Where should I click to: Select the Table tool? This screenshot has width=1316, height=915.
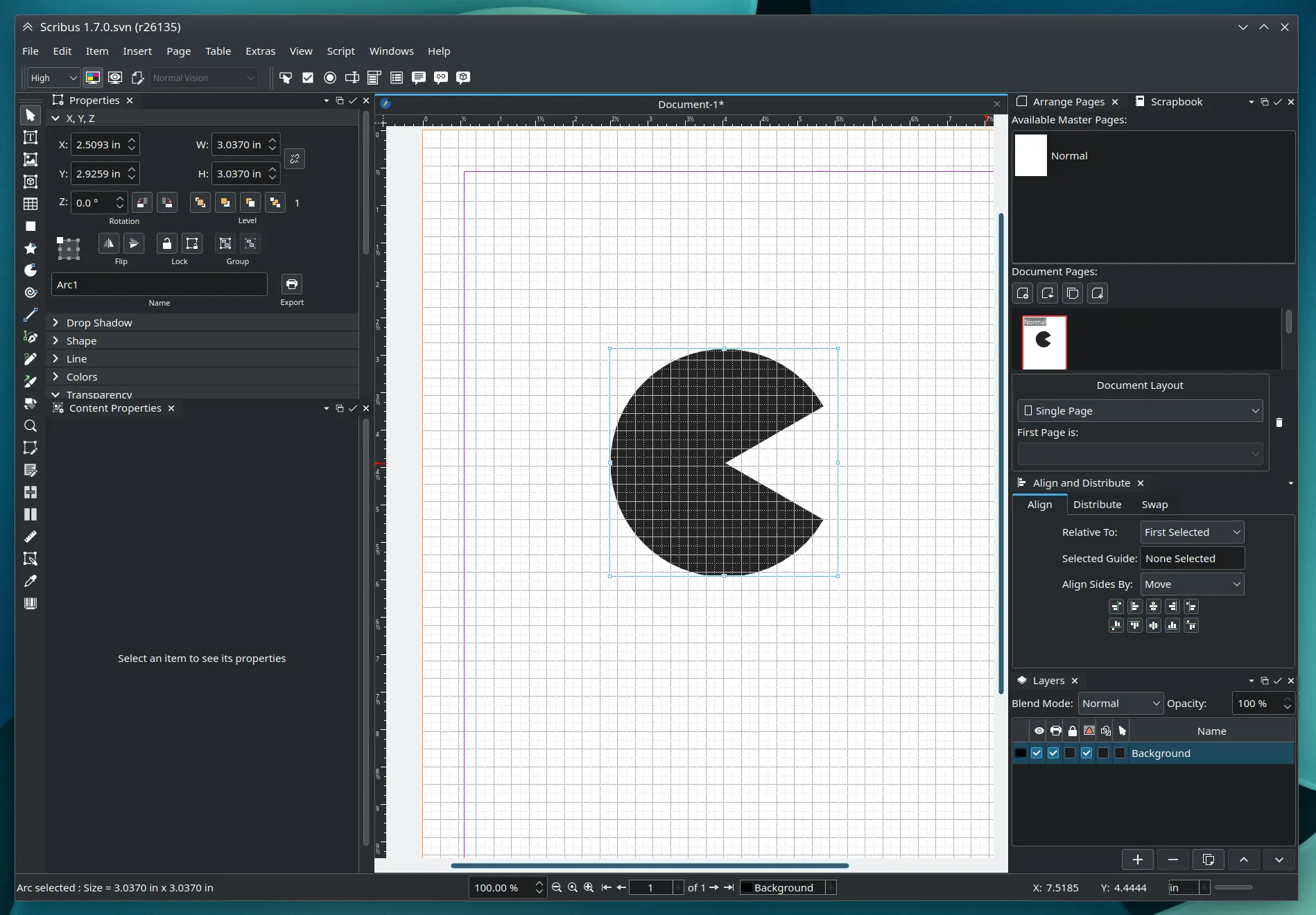pyautogui.click(x=31, y=204)
